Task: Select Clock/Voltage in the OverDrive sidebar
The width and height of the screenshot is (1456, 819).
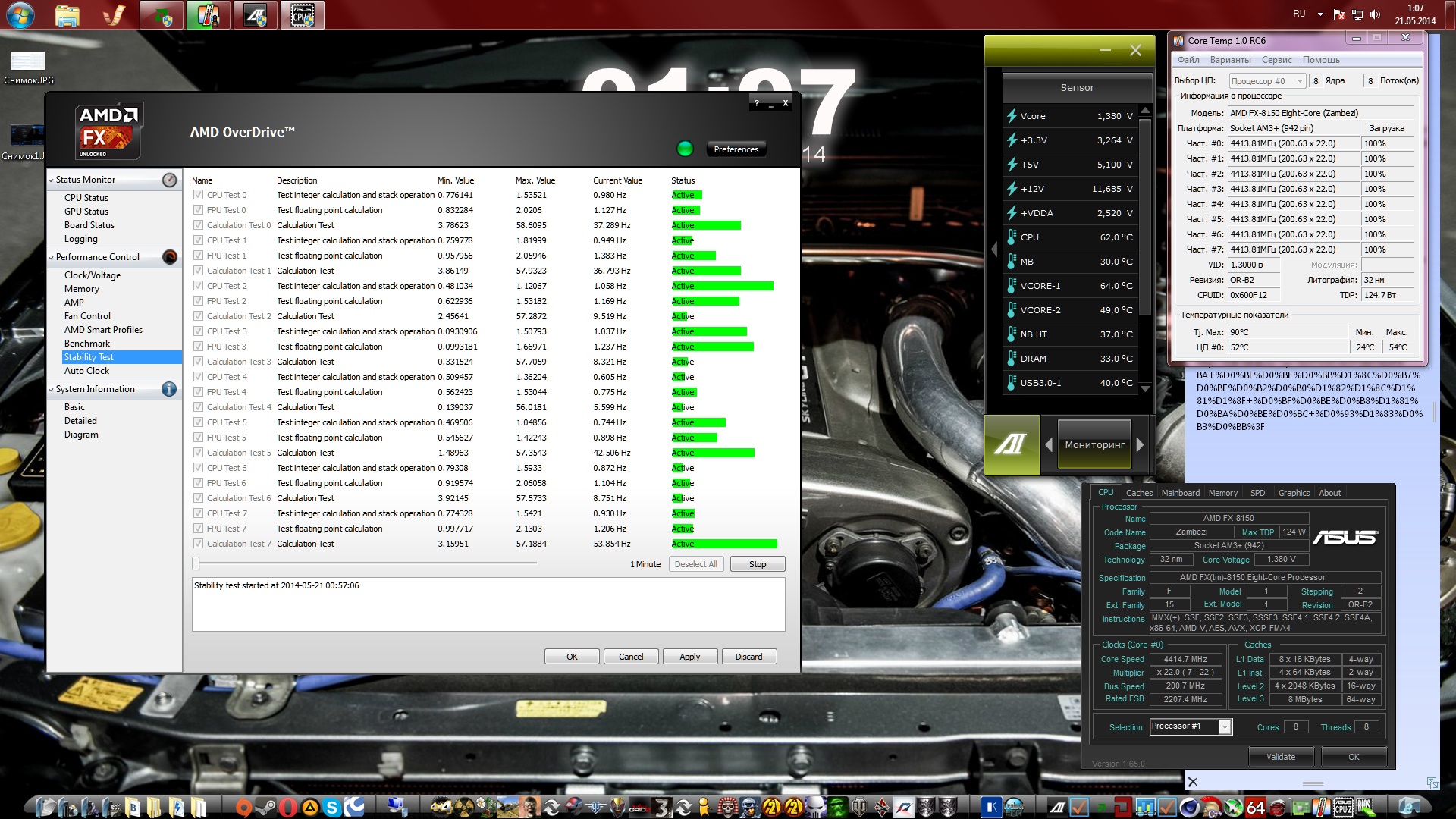Action: [93, 275]
